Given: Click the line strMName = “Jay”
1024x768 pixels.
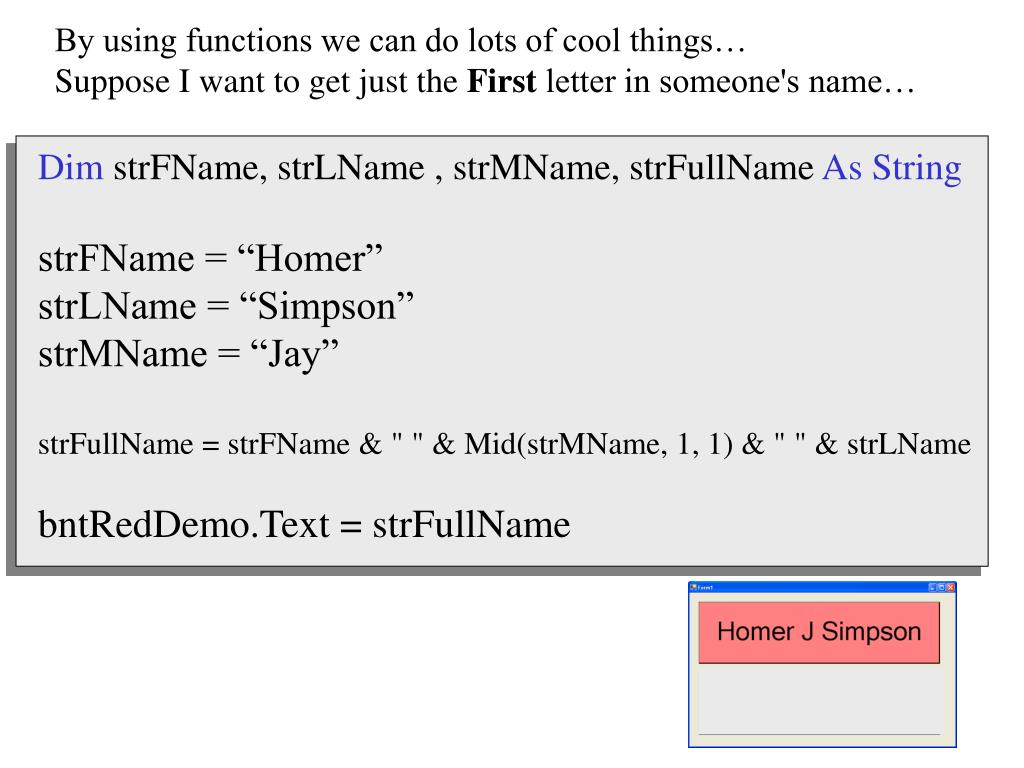Looking at the screenshot, I should point(189,355).
